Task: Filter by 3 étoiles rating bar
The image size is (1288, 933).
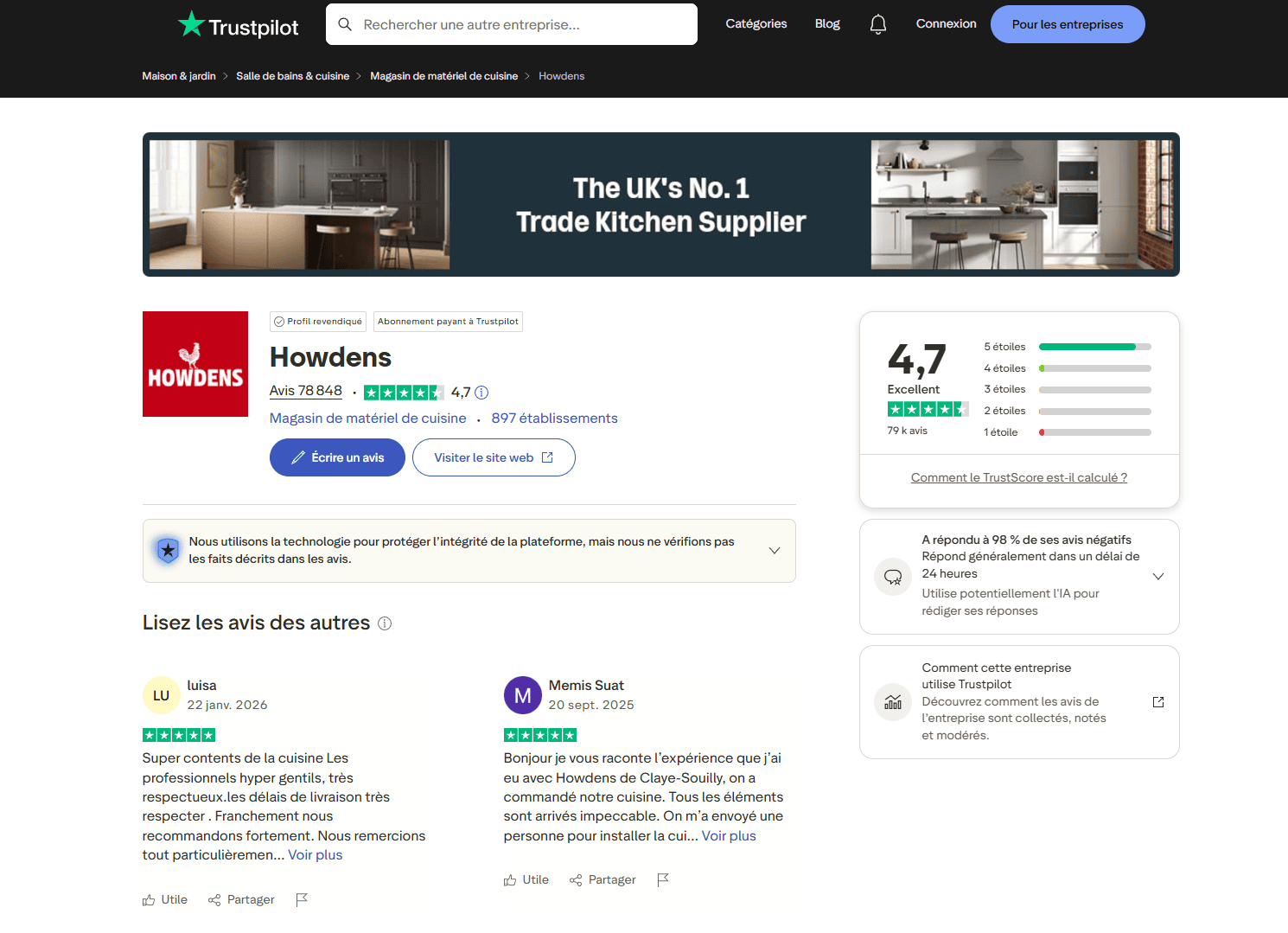Action: [1067, 389]
